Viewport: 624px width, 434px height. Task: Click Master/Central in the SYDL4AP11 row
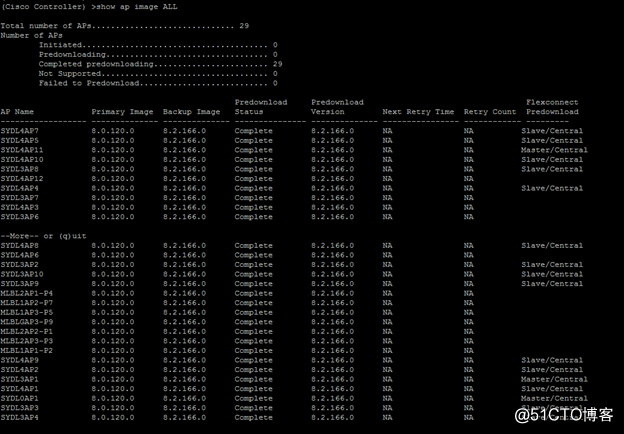point(554,150)
